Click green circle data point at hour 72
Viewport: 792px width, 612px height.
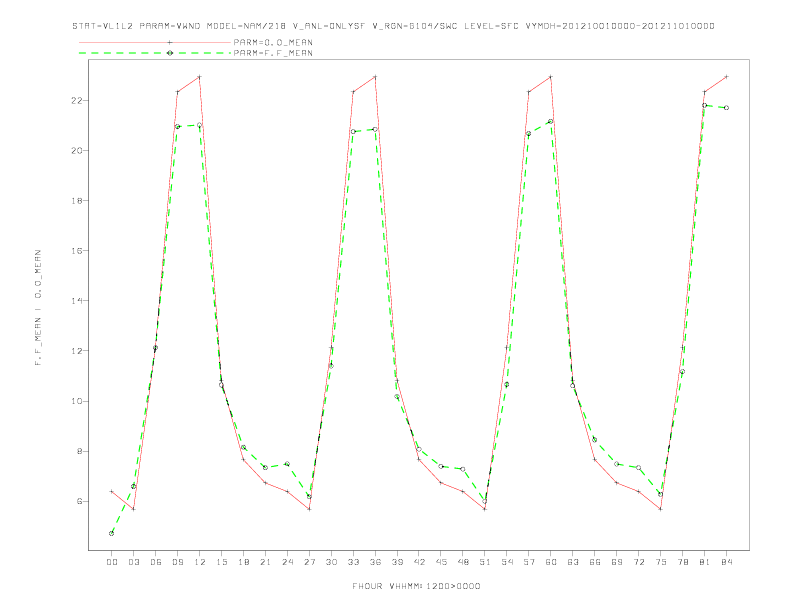pyautogui.click(x=638, y=468)
